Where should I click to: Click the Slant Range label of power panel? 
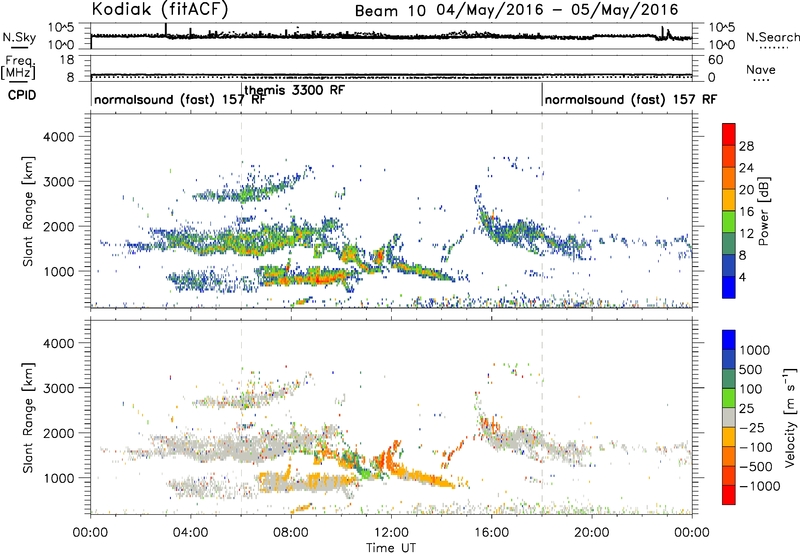tap(28, 211)
